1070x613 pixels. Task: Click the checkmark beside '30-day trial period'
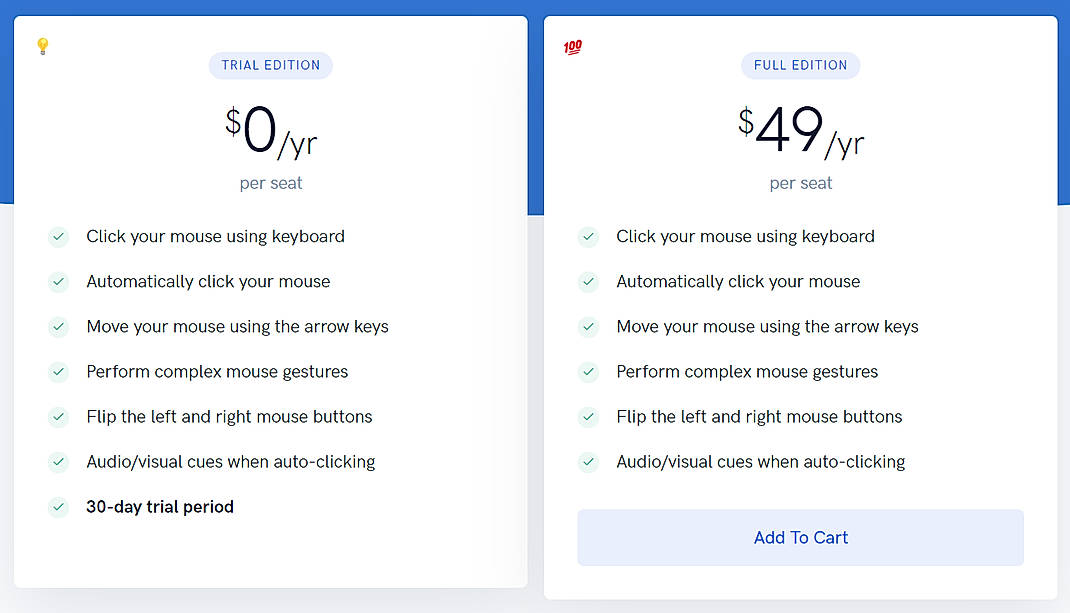coord(58,507)
